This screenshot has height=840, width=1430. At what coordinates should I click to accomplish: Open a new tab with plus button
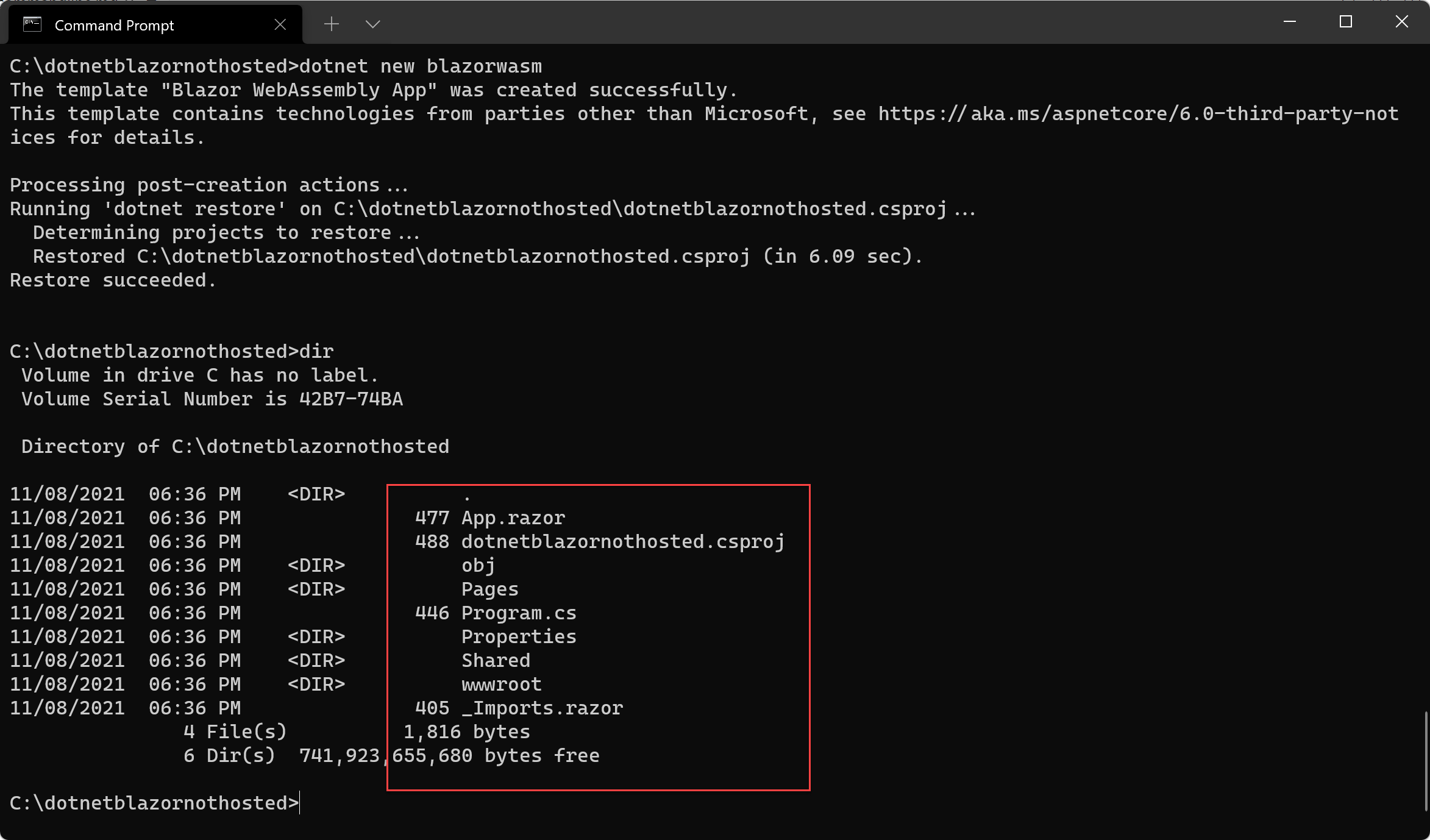[x=332, y=24]
